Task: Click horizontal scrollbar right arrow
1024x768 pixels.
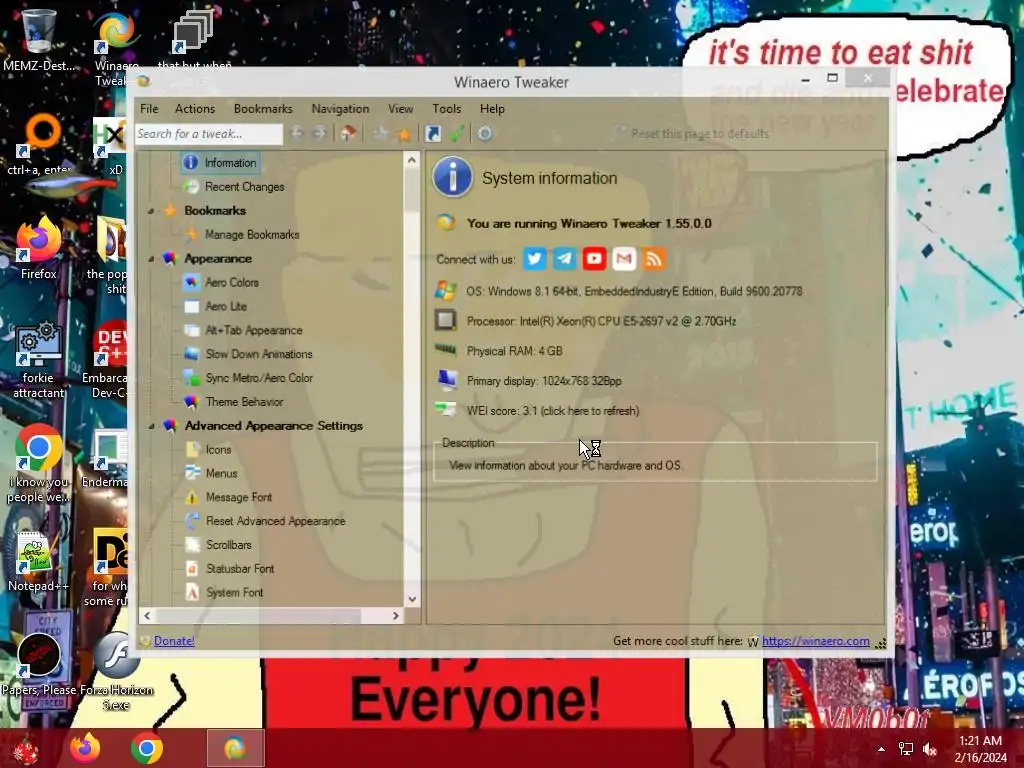Action: (395, 616)
